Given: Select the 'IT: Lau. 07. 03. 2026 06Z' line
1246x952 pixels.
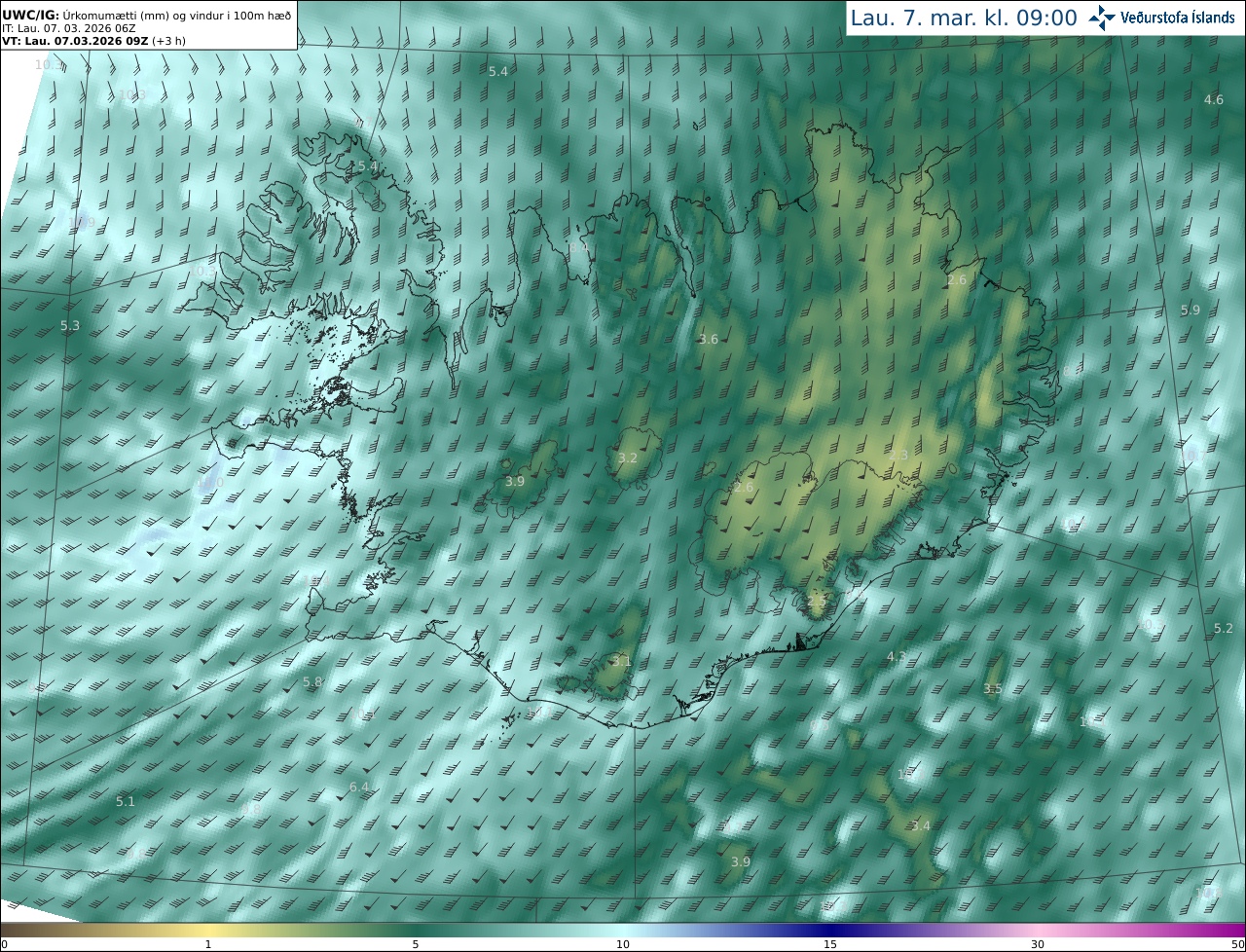Looking at the screenshot, I should tap(68, 27).
